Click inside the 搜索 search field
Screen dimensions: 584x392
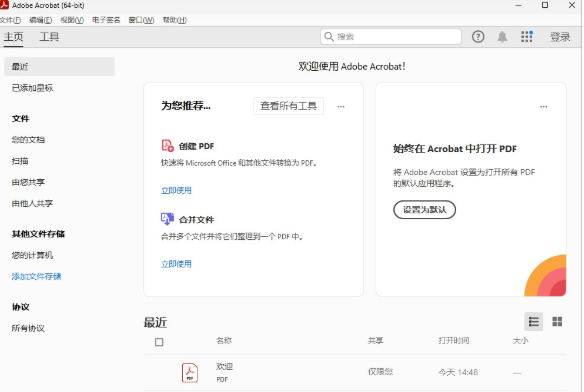[391, 37]
